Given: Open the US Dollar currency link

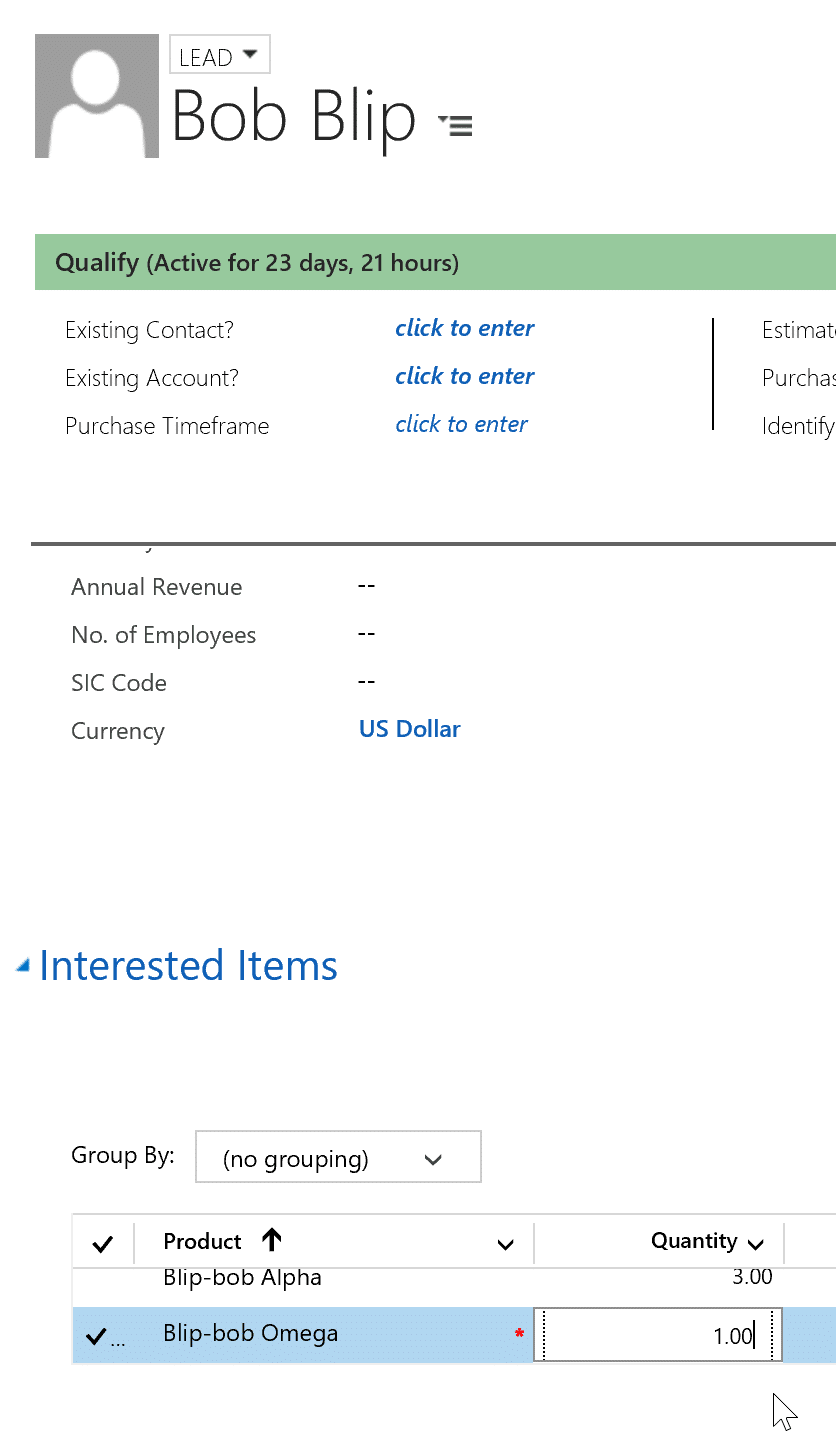Looking at the screenshot, I should coord(410,729).
